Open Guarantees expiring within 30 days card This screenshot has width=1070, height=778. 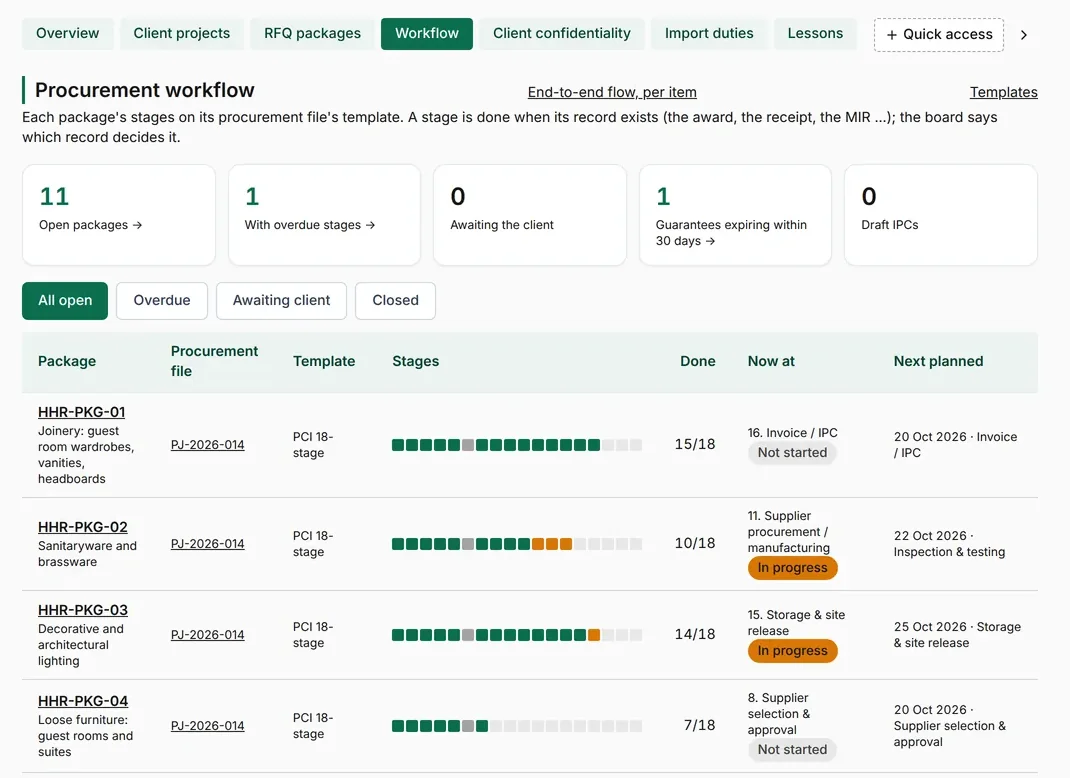pyautogui.click(x=735, y=215)
